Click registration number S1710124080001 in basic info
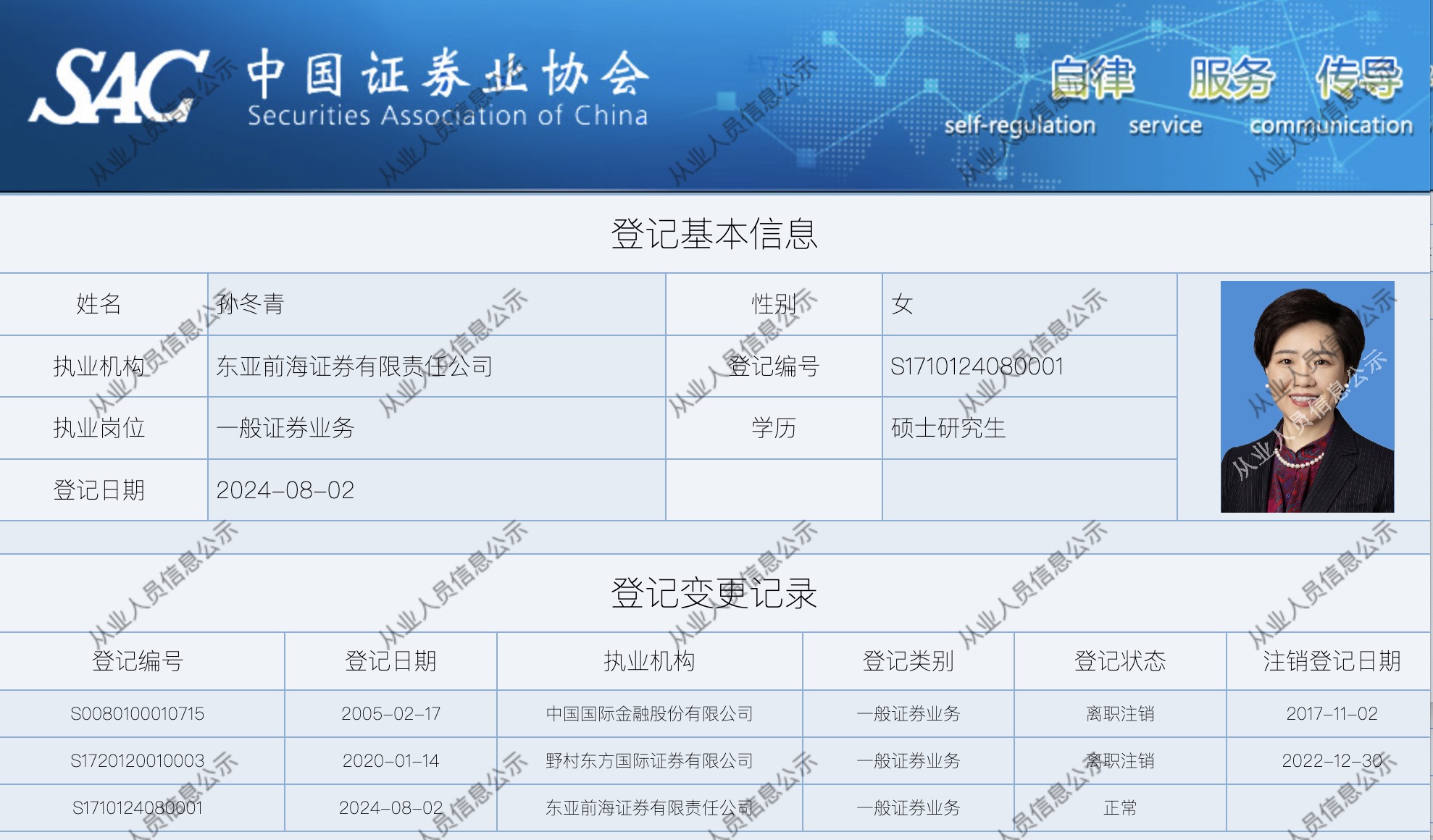This screenshot has width=1433, height=840. 977,366
